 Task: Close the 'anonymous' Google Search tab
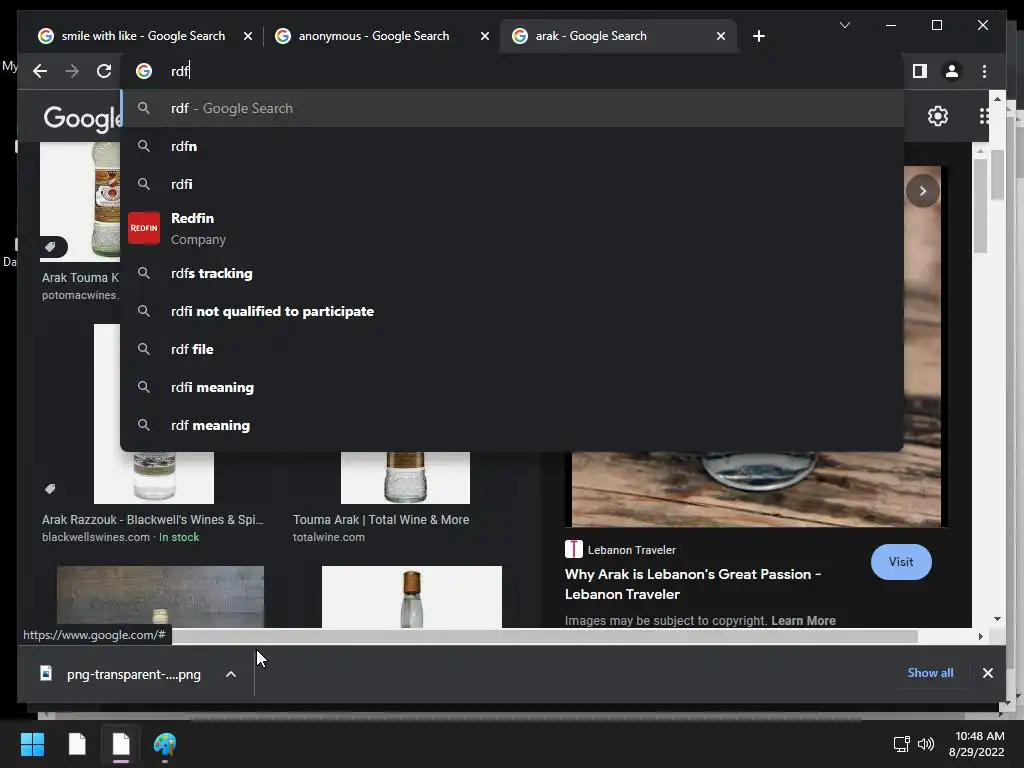tap(485, 36)
